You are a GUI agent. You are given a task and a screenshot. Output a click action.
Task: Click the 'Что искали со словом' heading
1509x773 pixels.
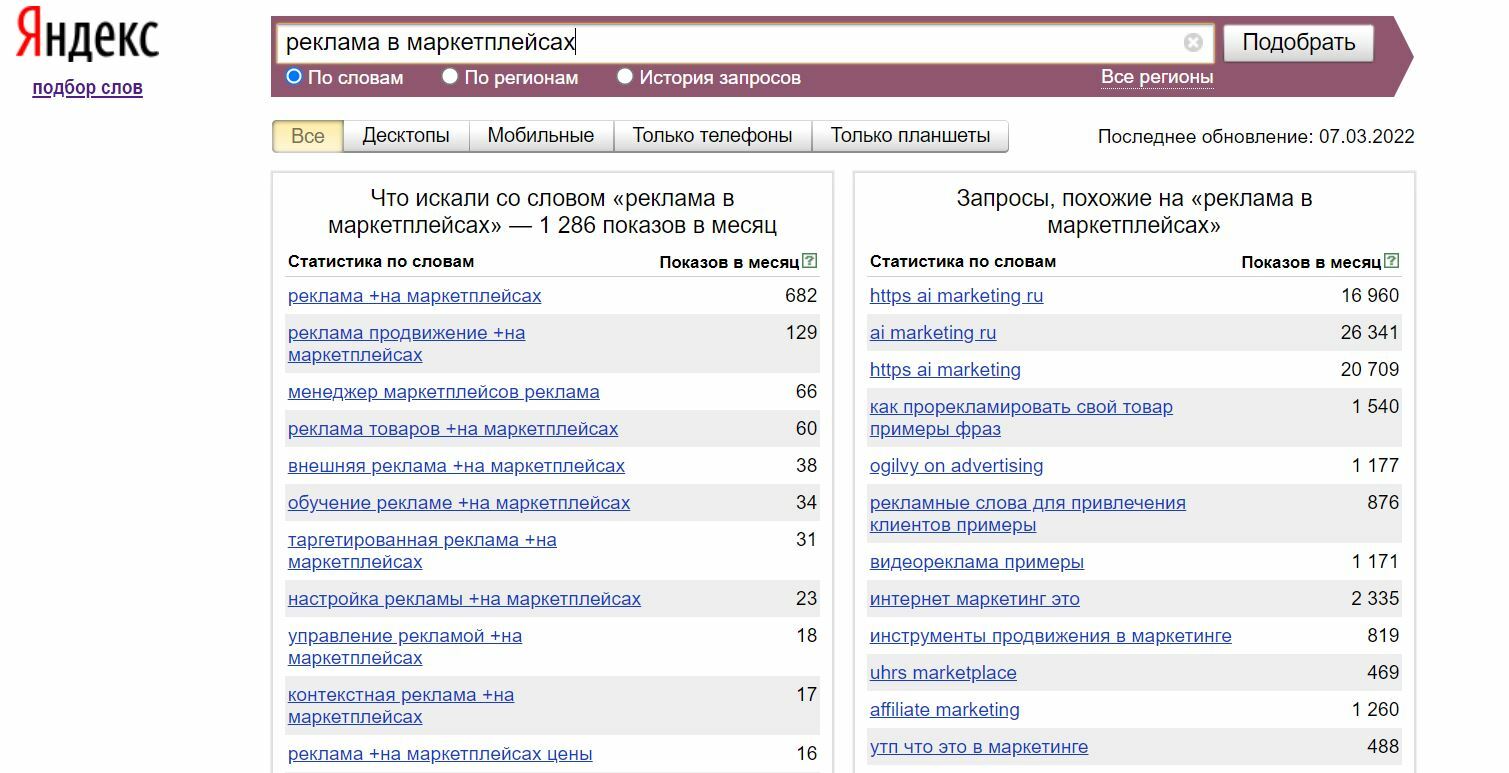pyautogui.click(x=552, y=212)
